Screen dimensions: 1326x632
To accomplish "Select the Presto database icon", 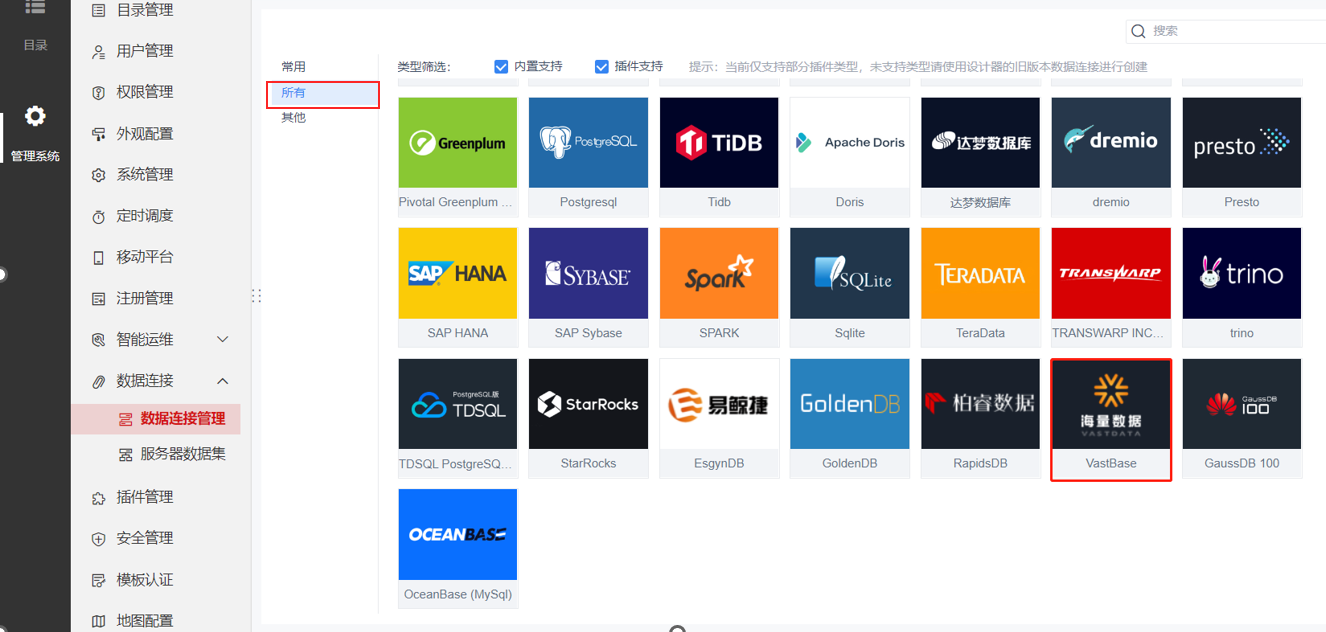I will pos(1242,143).
